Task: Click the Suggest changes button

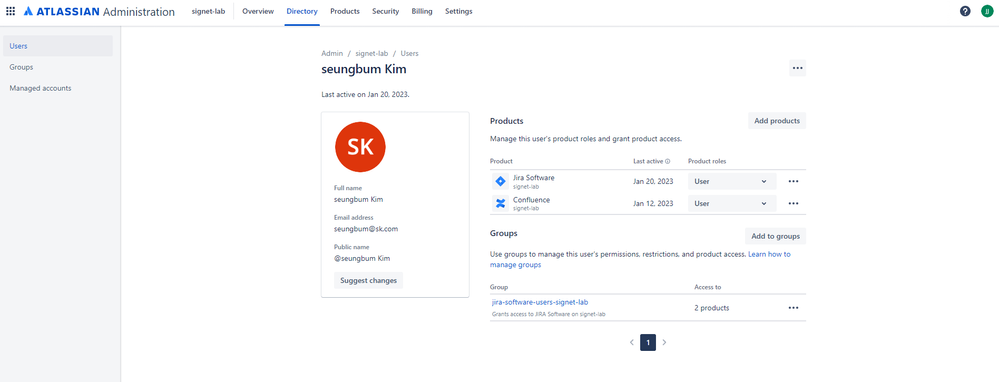Action: pyautogui.click(x=368, y=281)
